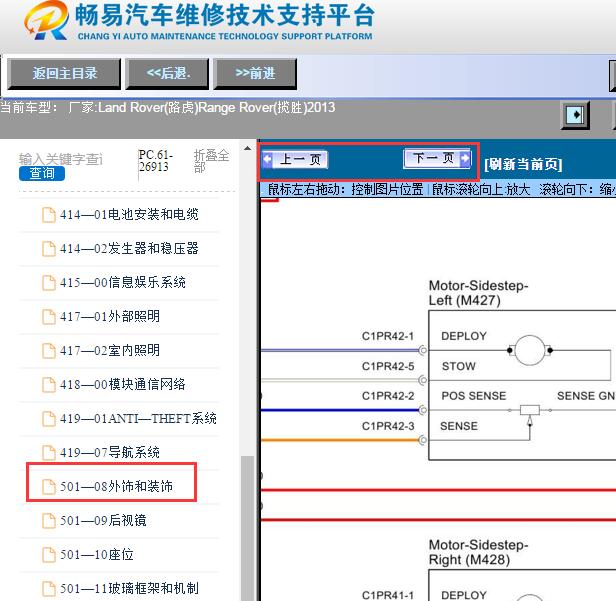Click the motor circle symbol in M427
The height and width of the screenshot is (601, 616).
[530, 350]
